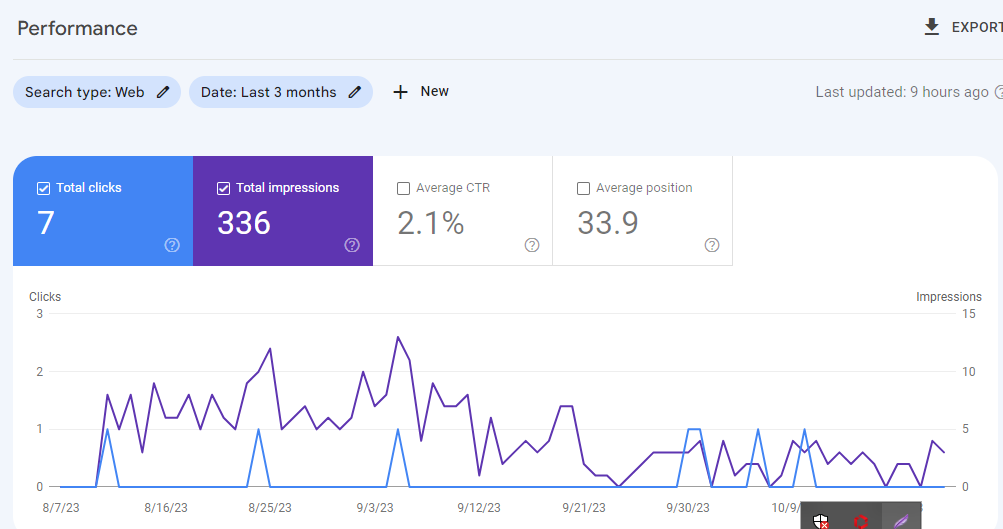Viewport: 1003px width, 529px height.
Task: Open the help icon on Total impressions card
Action: pos(352,245)
